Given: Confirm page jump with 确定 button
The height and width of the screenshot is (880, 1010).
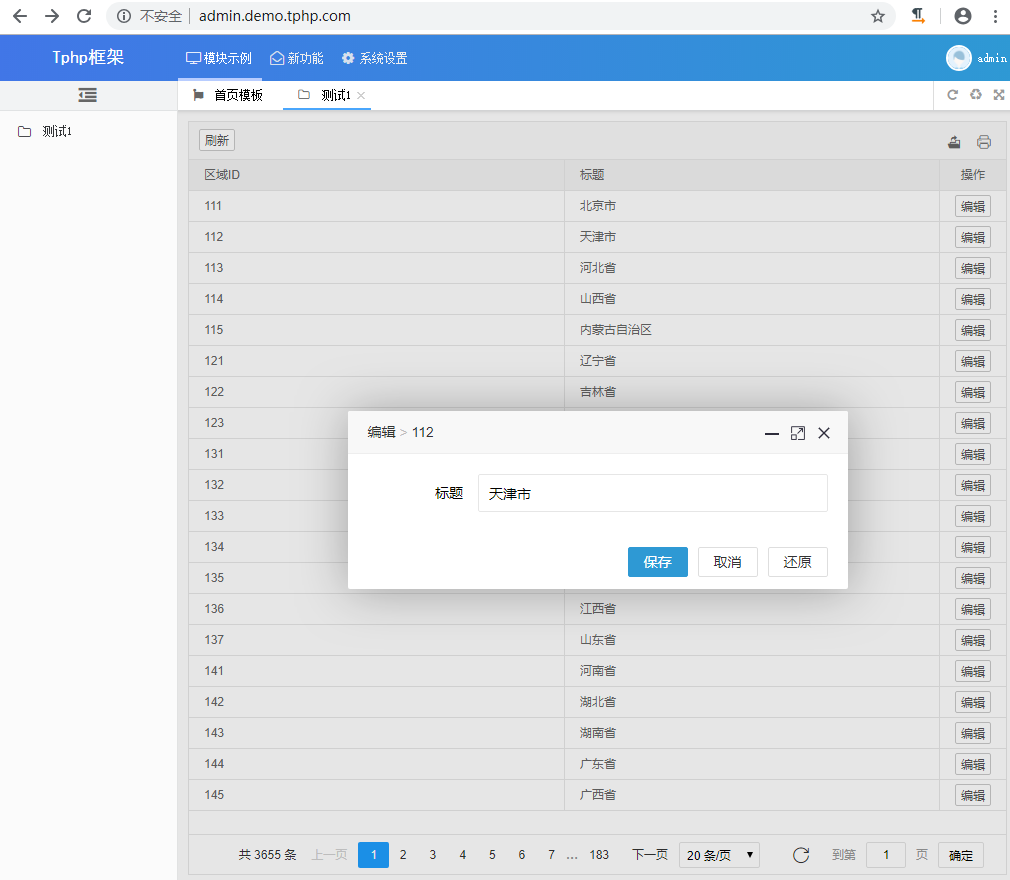Looking at the screenshot, I should (960, 855).
